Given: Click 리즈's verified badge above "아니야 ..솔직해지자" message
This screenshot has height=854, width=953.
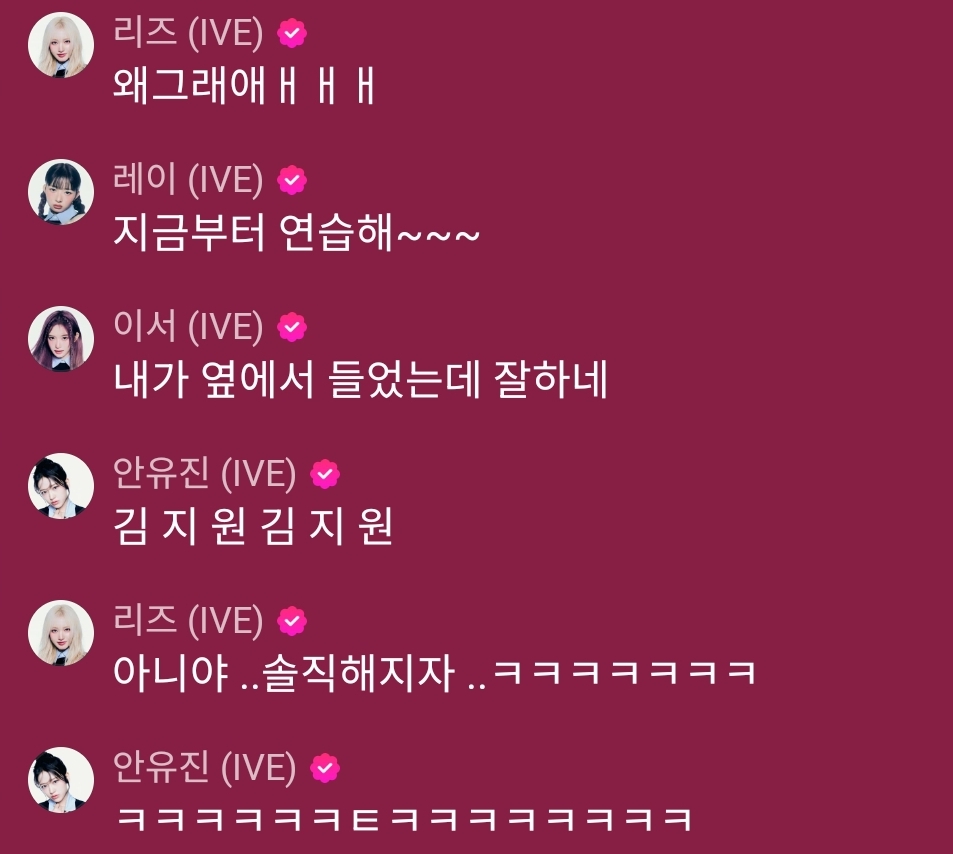Looking at the screenshot, I should tap(292, 621).
